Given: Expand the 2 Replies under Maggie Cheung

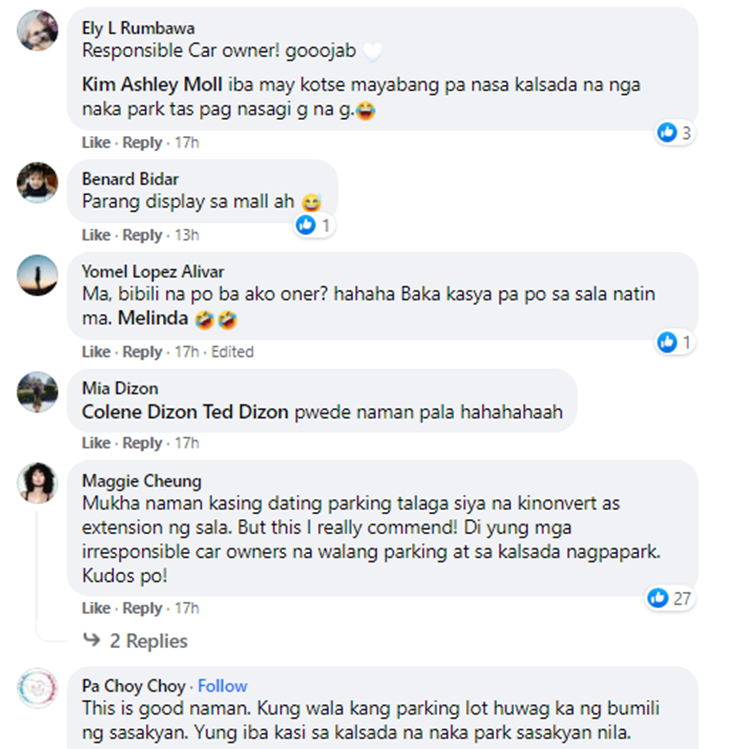Looking at the screenshot, I should coord(135,640).
